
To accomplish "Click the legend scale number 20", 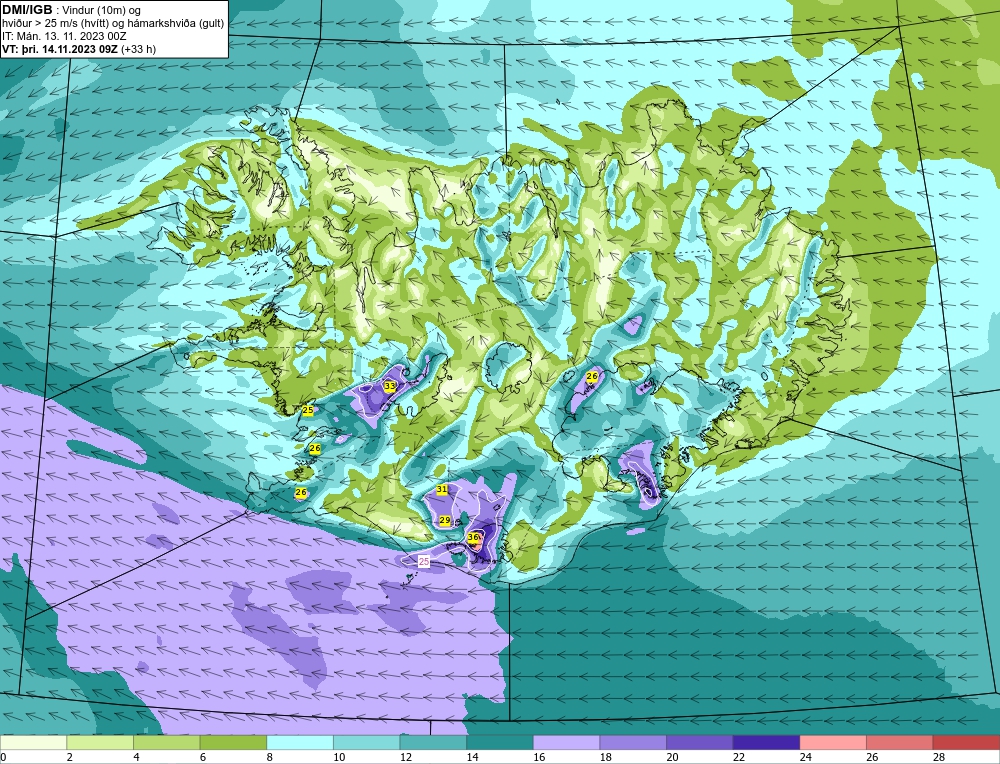I will tap(672, 758).
